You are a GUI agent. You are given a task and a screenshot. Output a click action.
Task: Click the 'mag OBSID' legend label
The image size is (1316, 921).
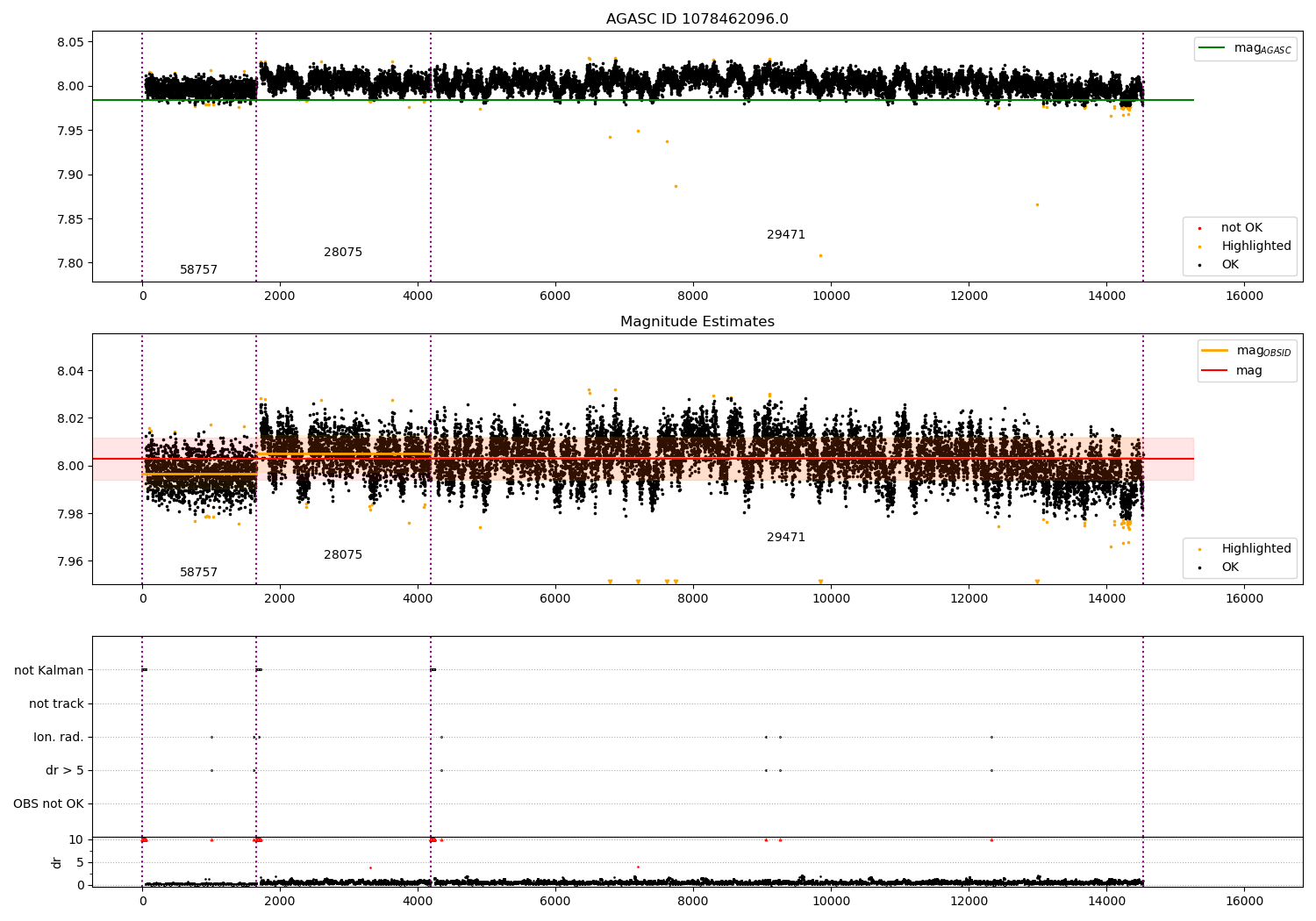[x=1263, y=351]
